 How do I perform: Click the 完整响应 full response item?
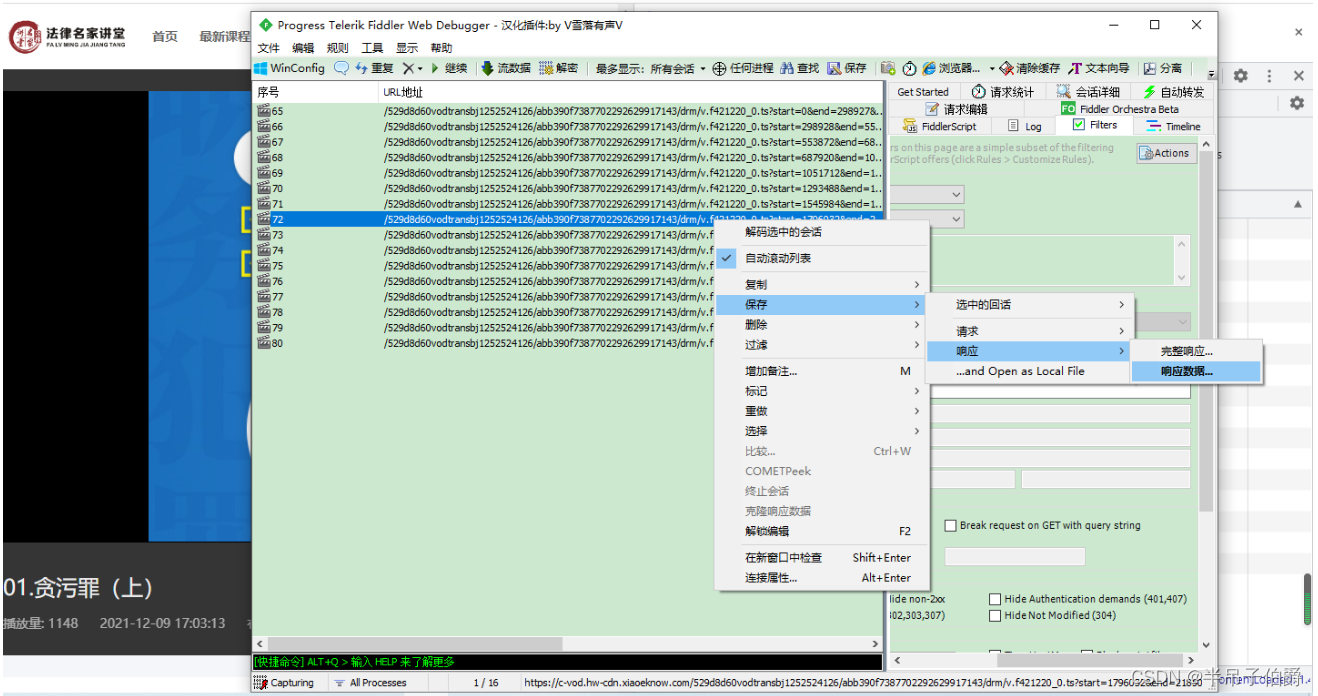click(1196, 351)
